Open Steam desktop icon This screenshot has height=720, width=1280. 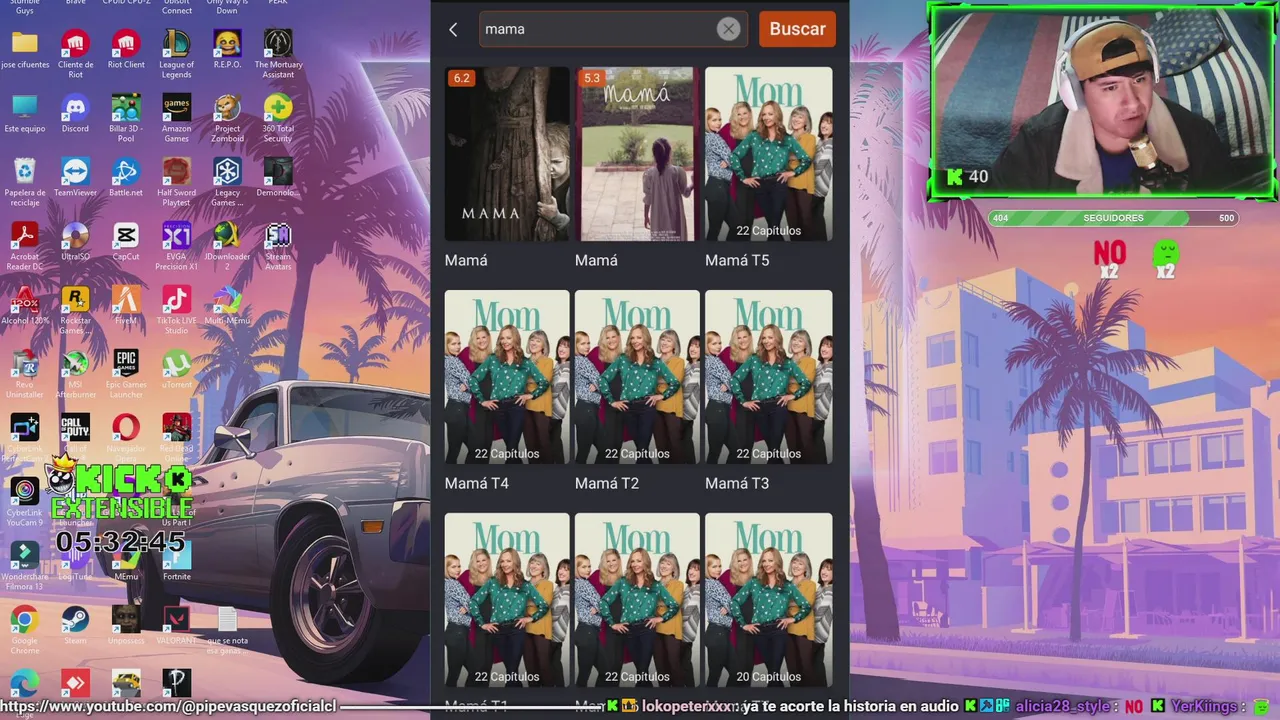click(x=75, y=625)
